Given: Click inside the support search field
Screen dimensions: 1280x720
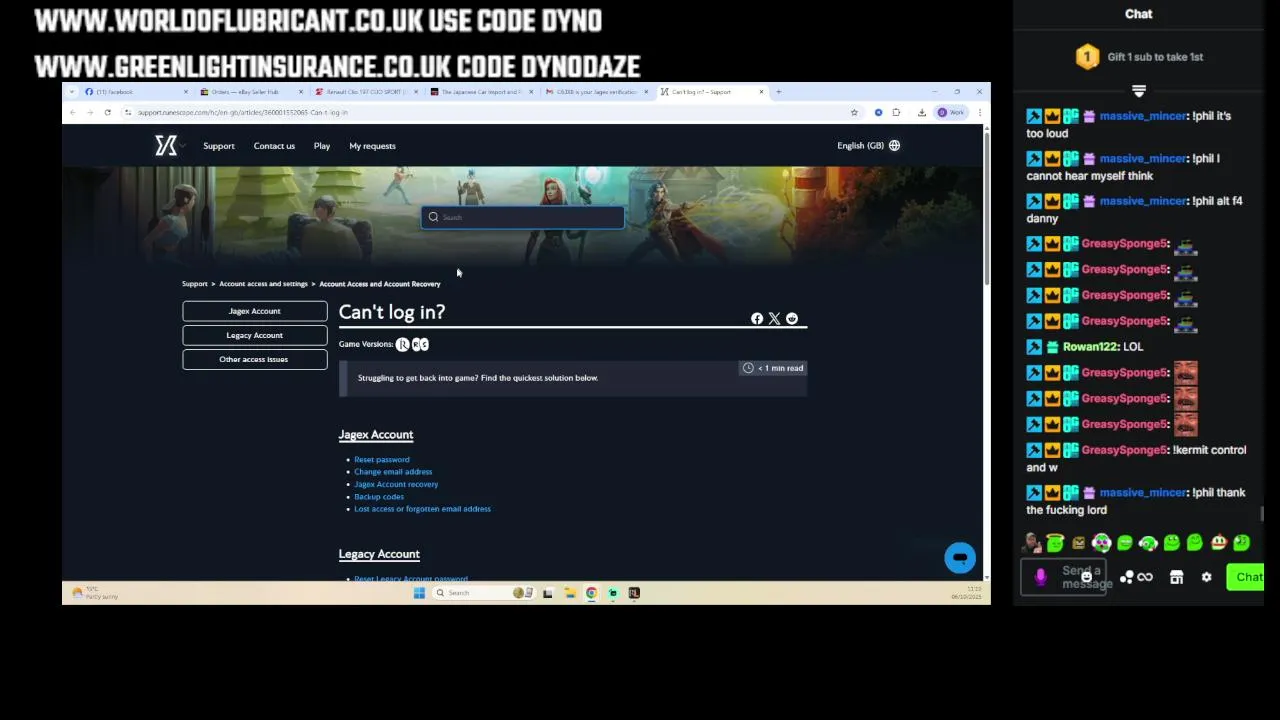Looking at the screenshot, I should [523, 217].
